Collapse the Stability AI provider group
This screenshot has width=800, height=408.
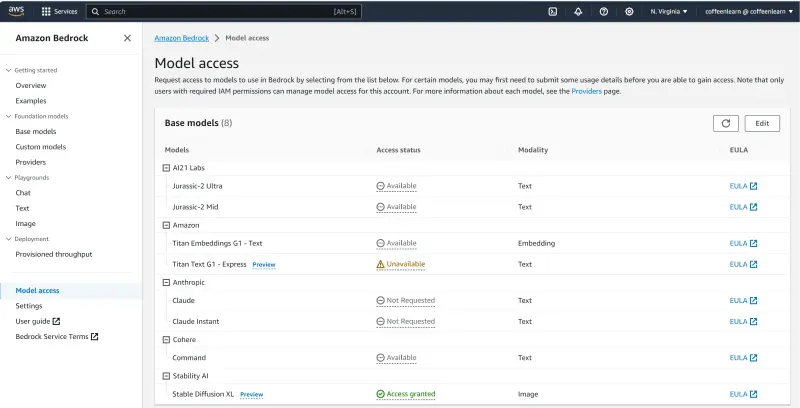point(166,375)
